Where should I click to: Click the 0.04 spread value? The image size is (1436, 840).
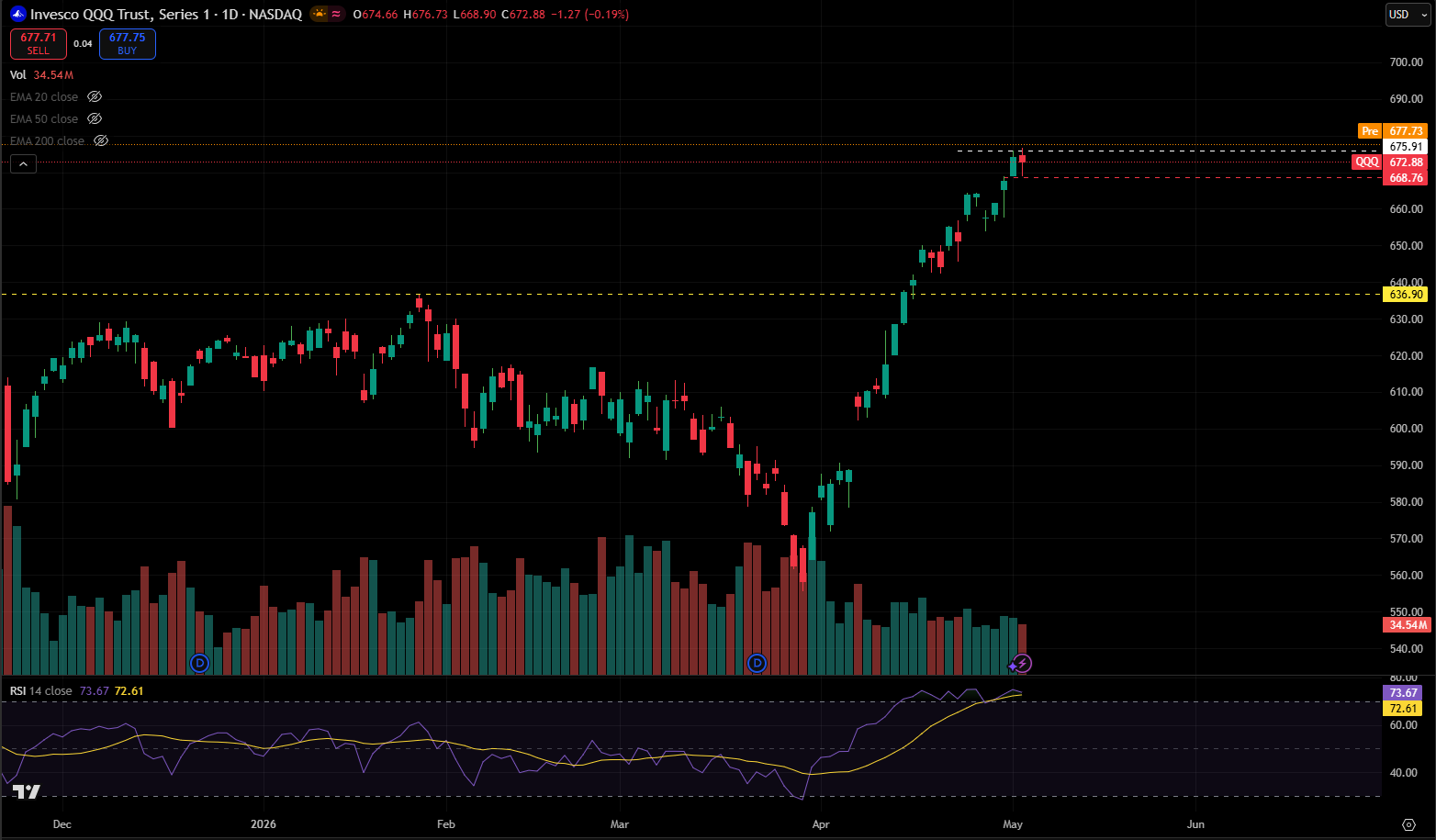(83, 44)
